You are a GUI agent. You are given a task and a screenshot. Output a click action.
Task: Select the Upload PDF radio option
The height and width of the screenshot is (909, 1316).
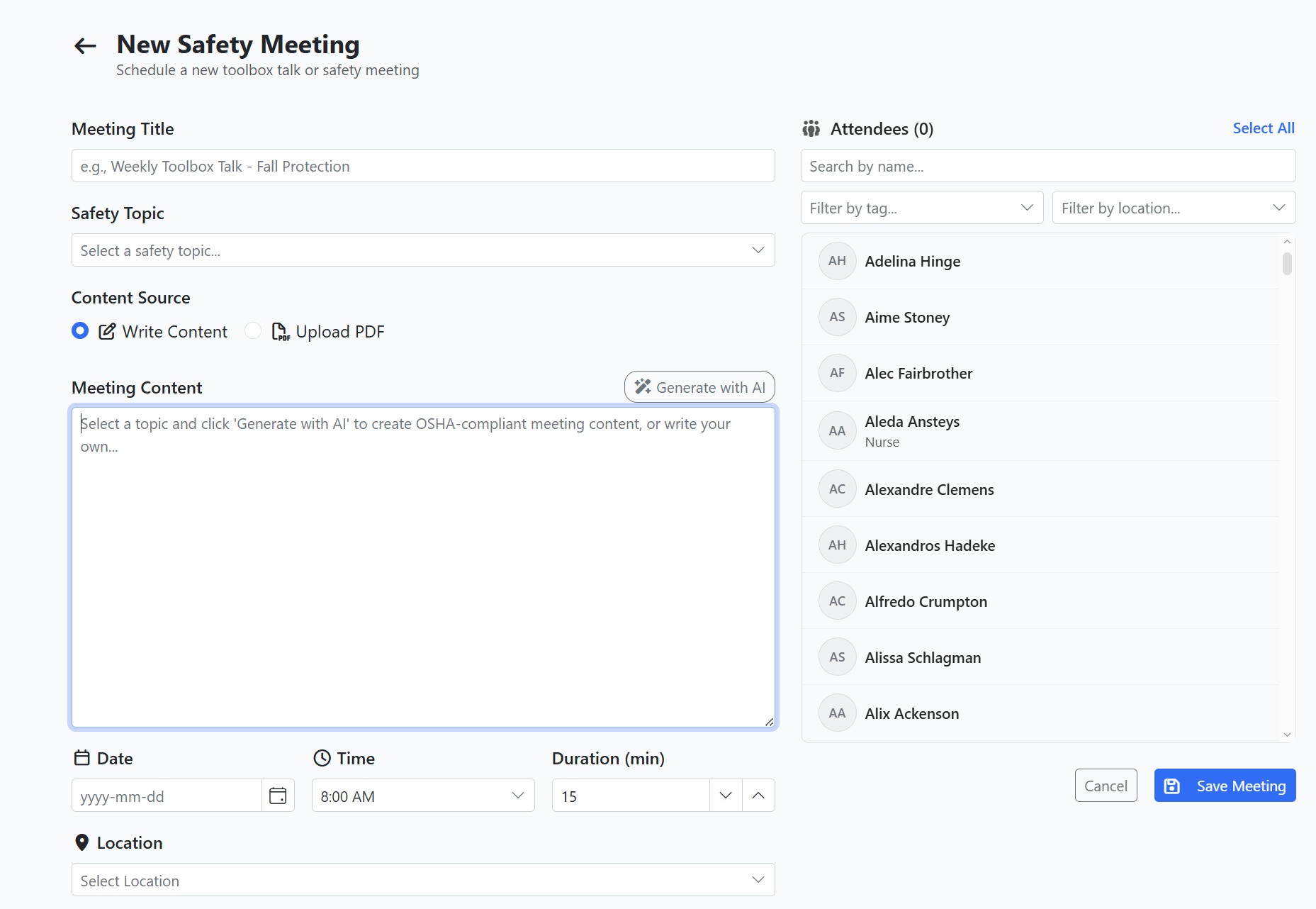pyautogui.click(x=253, y=331)
